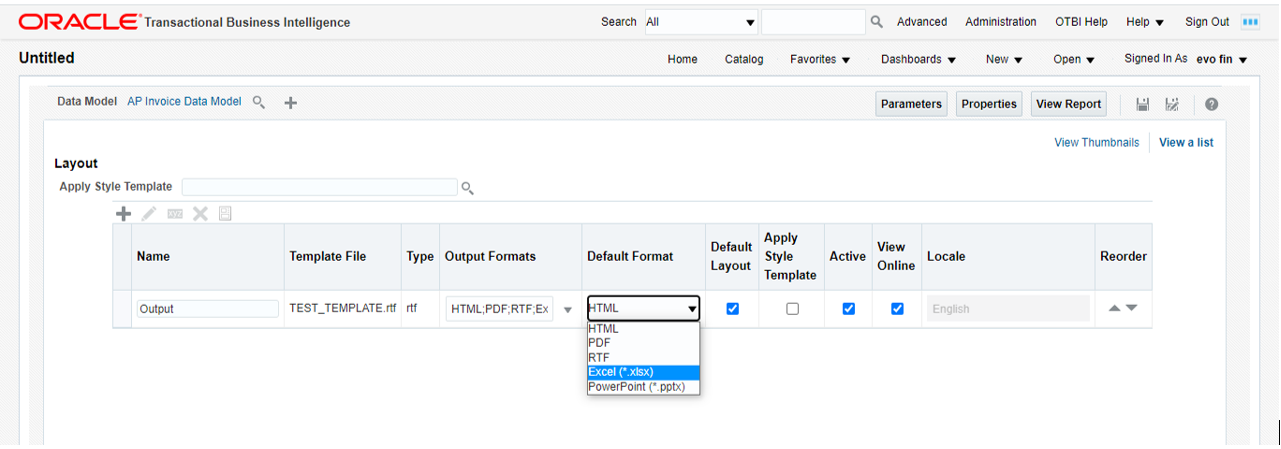Viewport: 1281px width, 449px height.
Task: Open the Search scope dropdown showing All
Action: tap(700, 22)
